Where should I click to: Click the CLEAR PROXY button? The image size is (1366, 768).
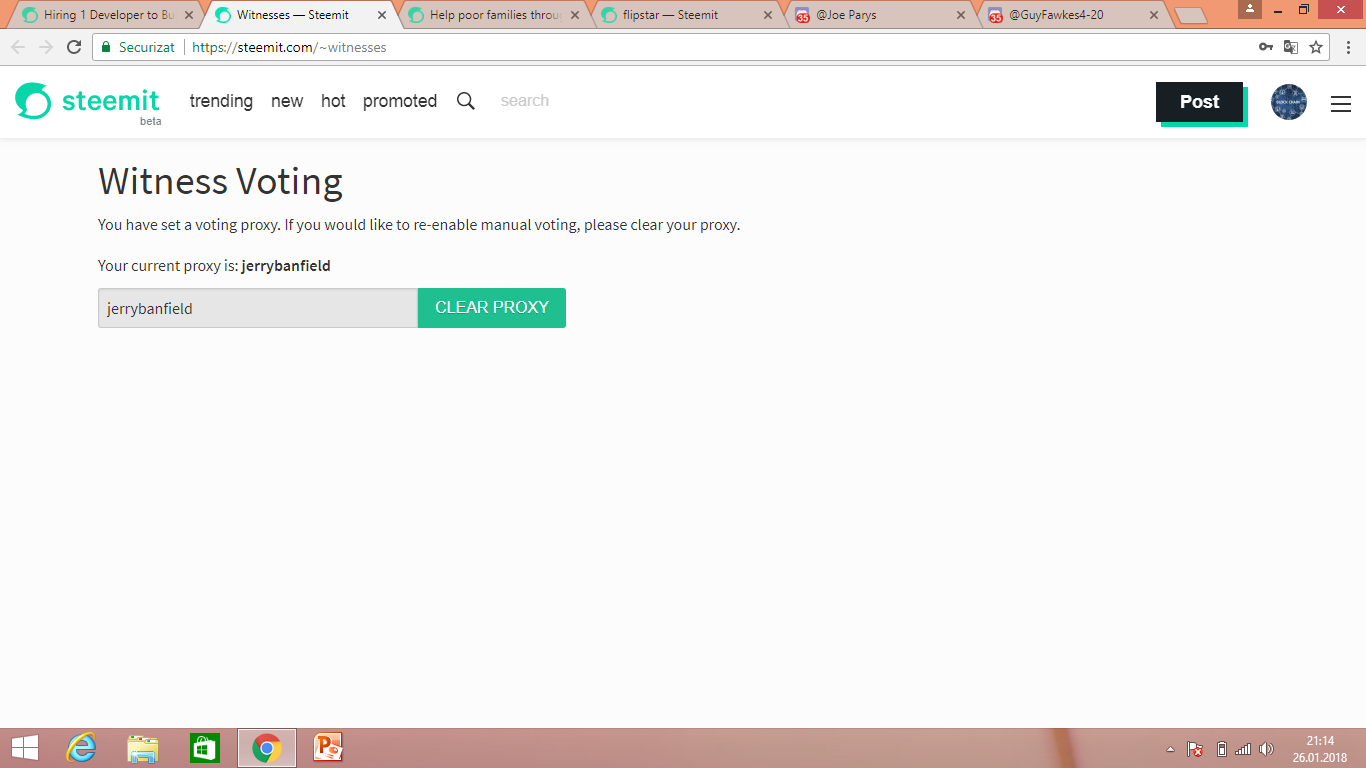pyautogui.click(x=492, y=308)
